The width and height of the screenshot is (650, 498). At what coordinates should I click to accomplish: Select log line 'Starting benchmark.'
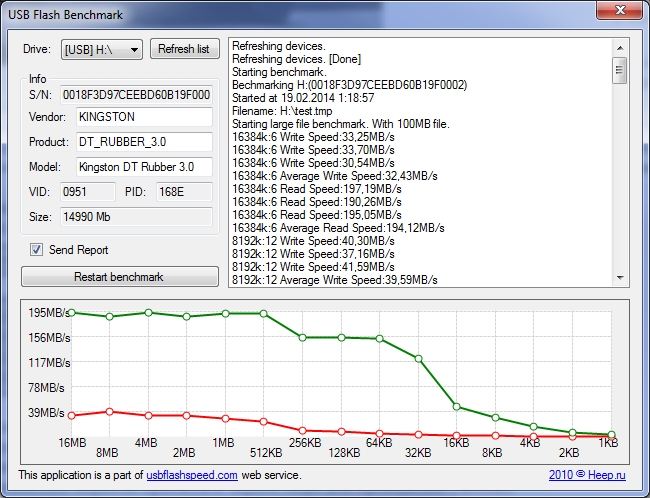click(x=279, y=72)
